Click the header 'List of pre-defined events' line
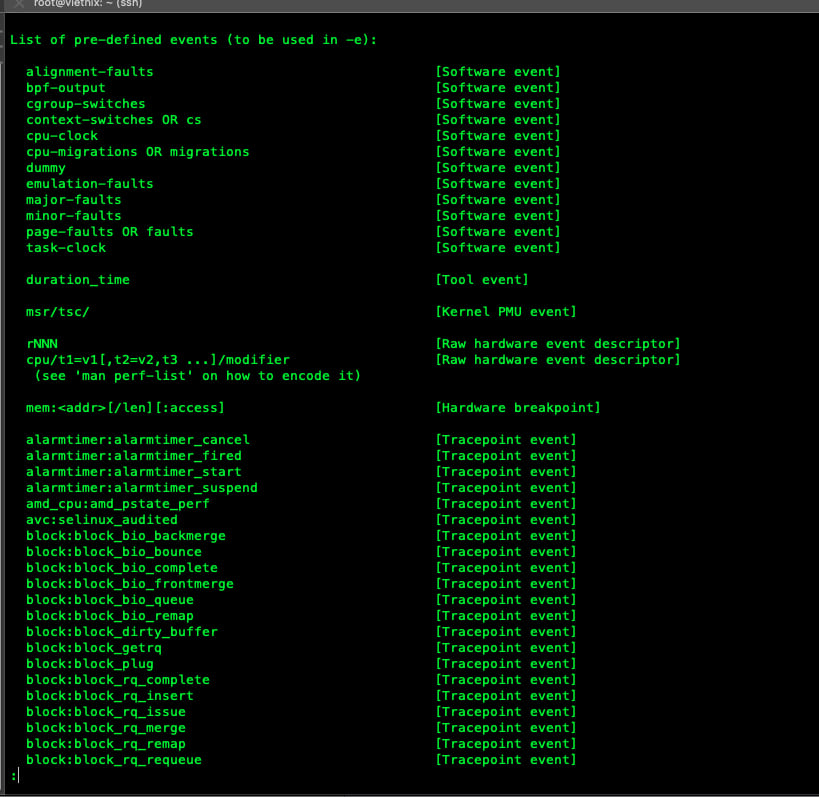 pos(193,40)
